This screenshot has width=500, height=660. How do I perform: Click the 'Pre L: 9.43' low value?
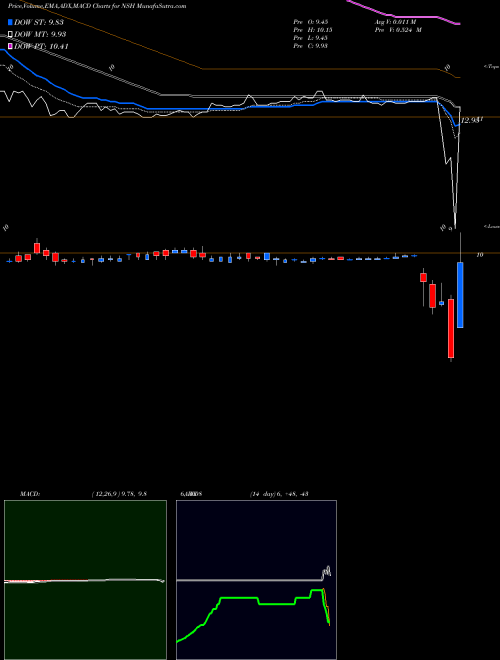point(311,38)
